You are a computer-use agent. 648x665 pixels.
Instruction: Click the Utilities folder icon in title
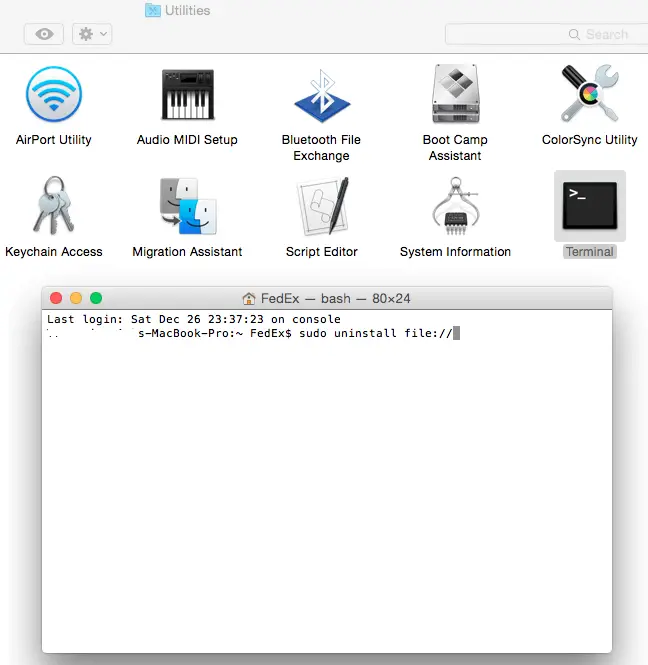tap(153, 10)
